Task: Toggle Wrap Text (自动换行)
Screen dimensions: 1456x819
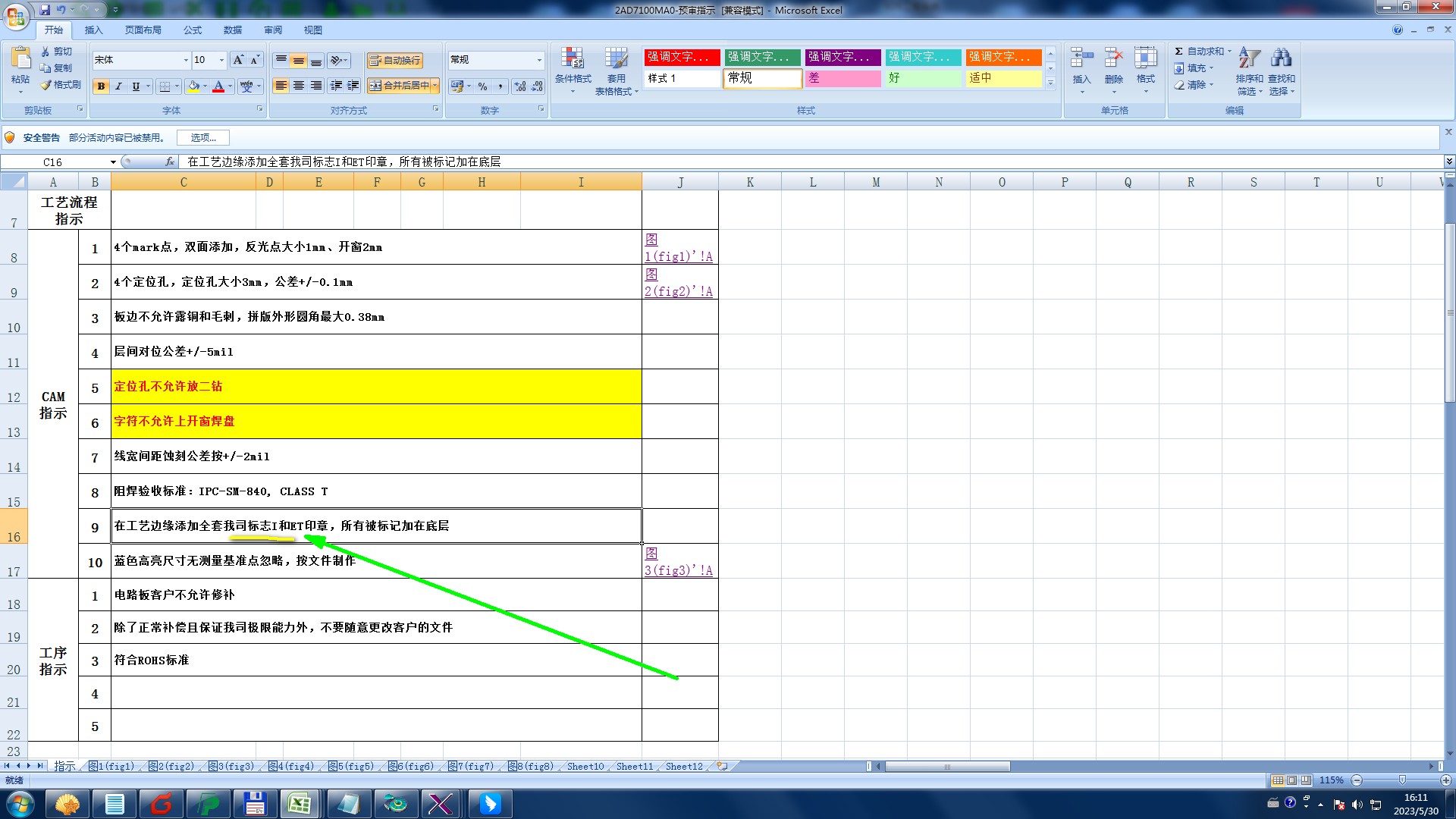Action: 394,60
